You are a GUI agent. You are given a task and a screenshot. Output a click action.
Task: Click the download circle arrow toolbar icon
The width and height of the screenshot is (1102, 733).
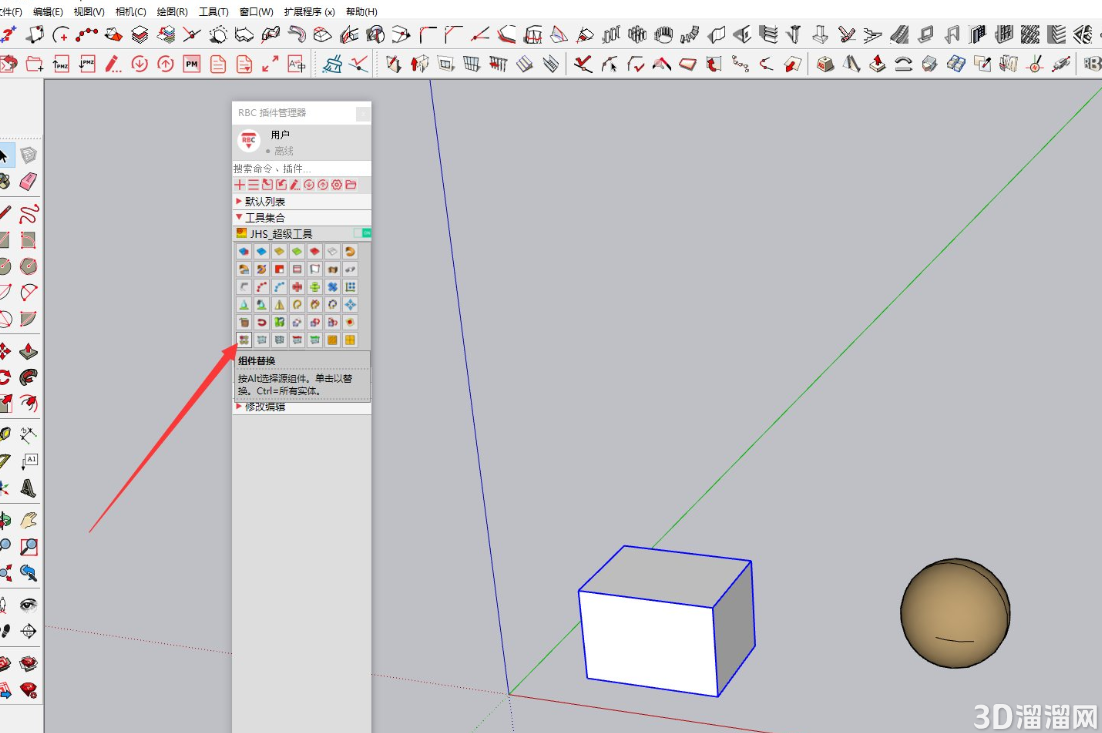tap(139, 65)
